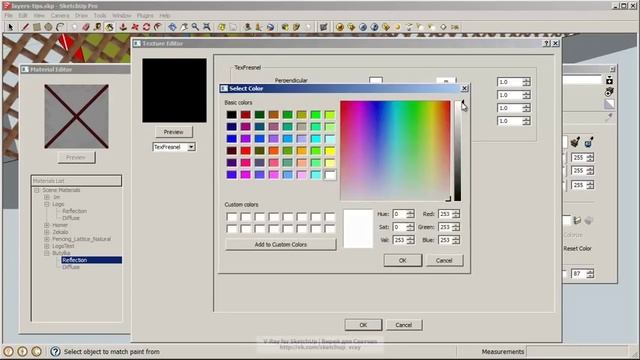Click Cancel in Select Color dialog
Viewport: 640px width, 360px height.
[x=444, y=260]
